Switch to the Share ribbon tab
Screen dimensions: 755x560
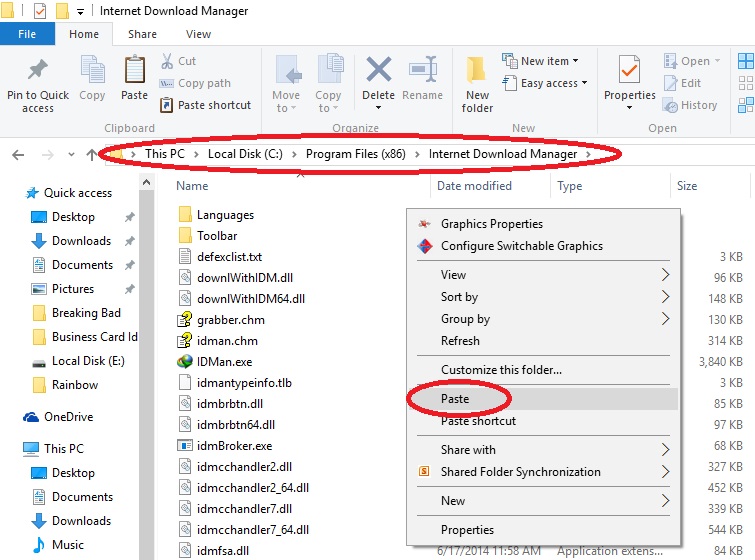[142, 34]
